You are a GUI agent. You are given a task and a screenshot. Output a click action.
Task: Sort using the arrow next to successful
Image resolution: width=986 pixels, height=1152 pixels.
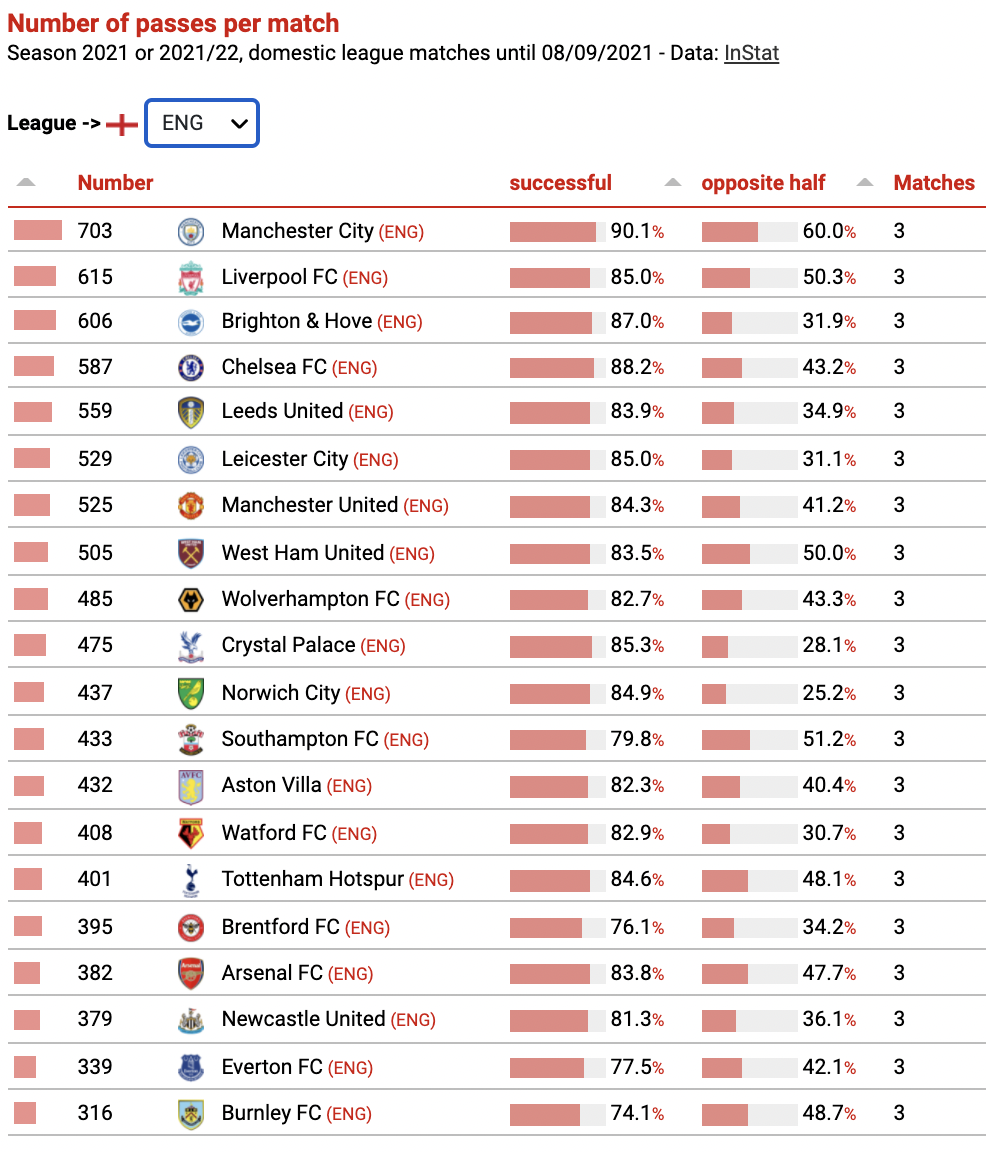[672, 182]
